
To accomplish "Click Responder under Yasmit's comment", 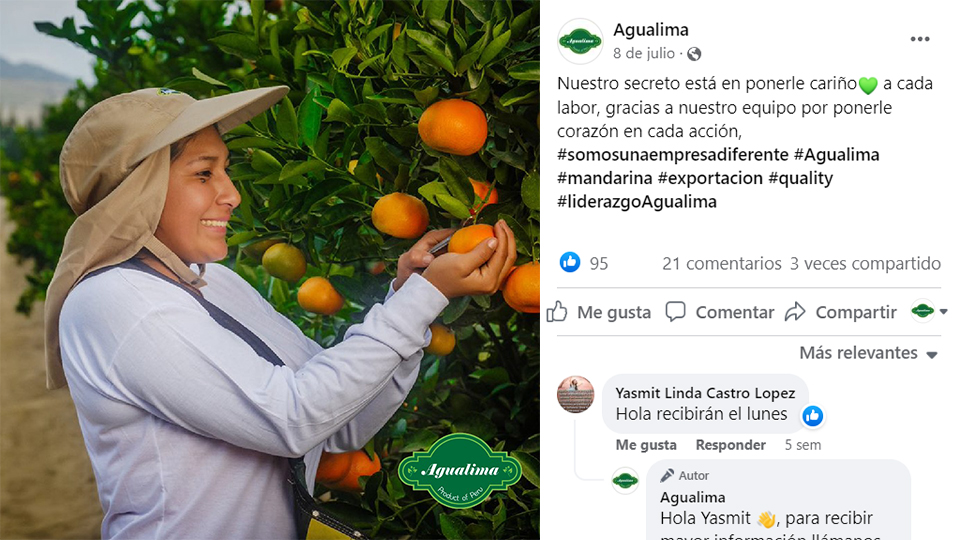I will click(x=730, y=445).
